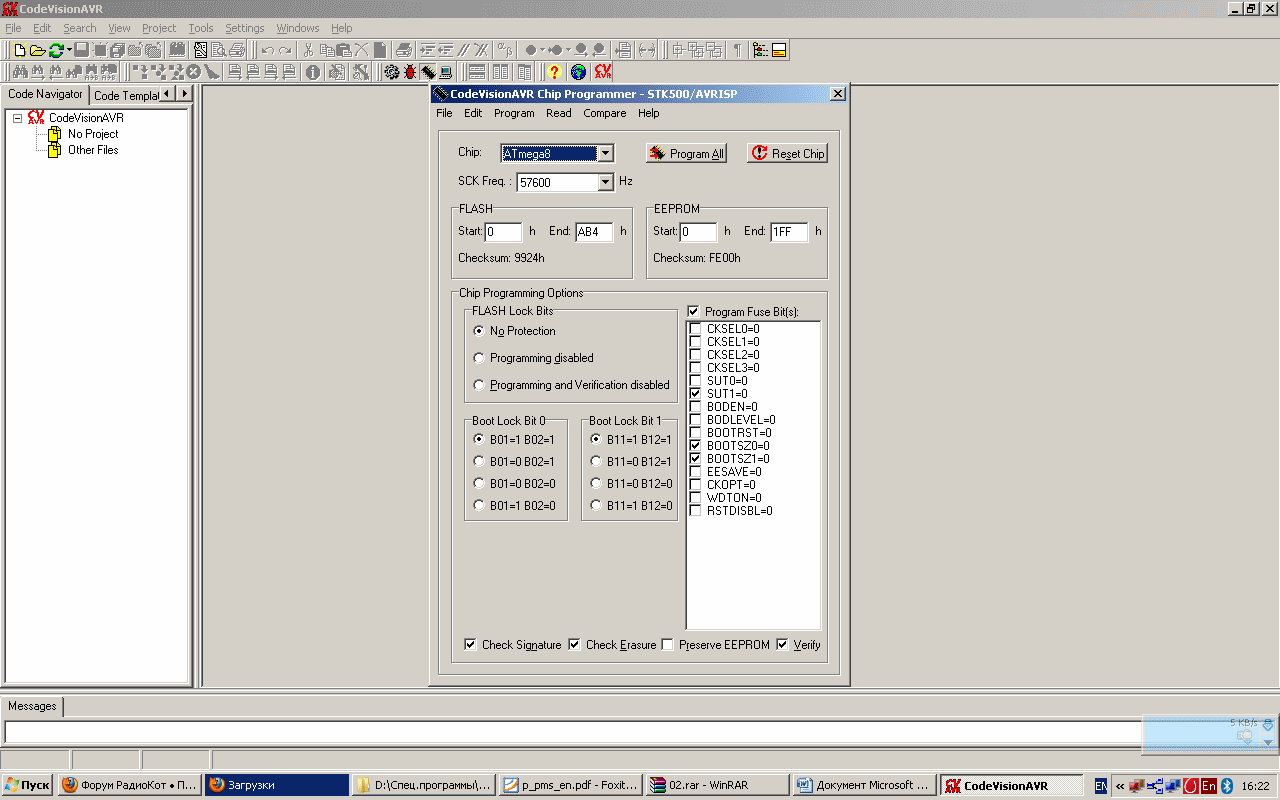Viewport: 1280px width, 800px height.
Task: Click EEPROM End address field
Action: tap(789, 232)
